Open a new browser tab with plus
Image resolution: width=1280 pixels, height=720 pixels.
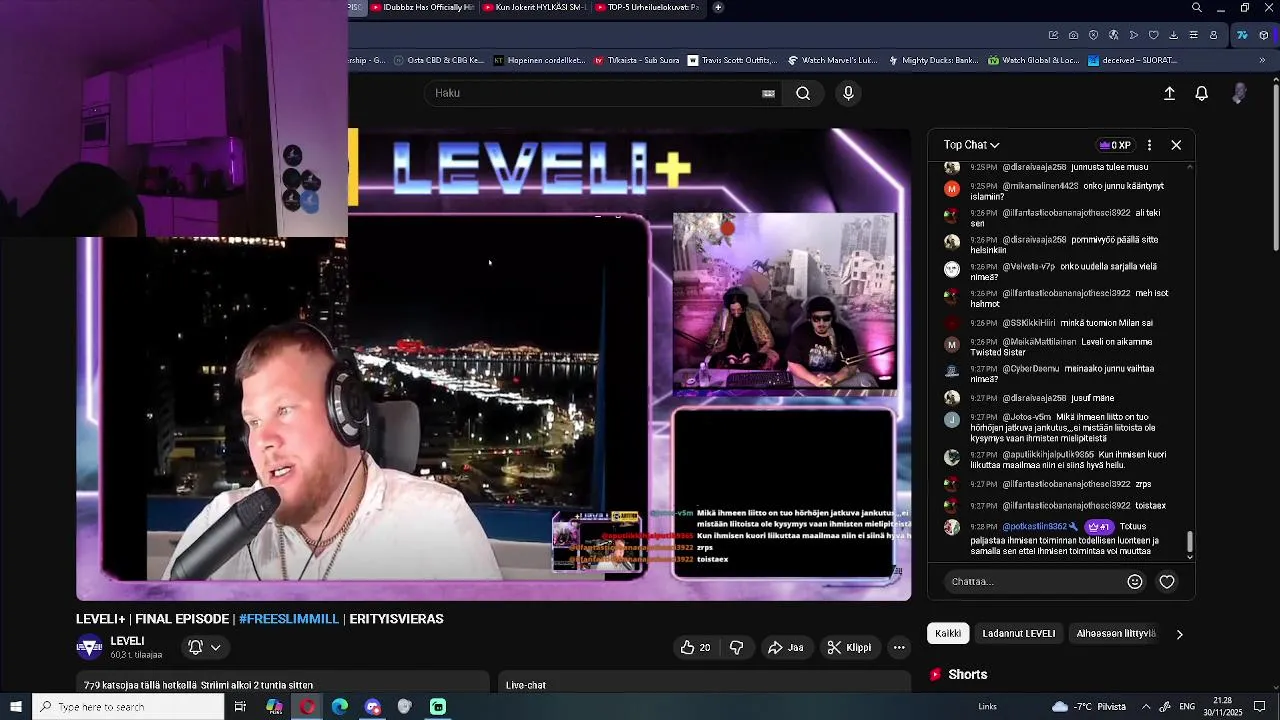coord(718,7)
